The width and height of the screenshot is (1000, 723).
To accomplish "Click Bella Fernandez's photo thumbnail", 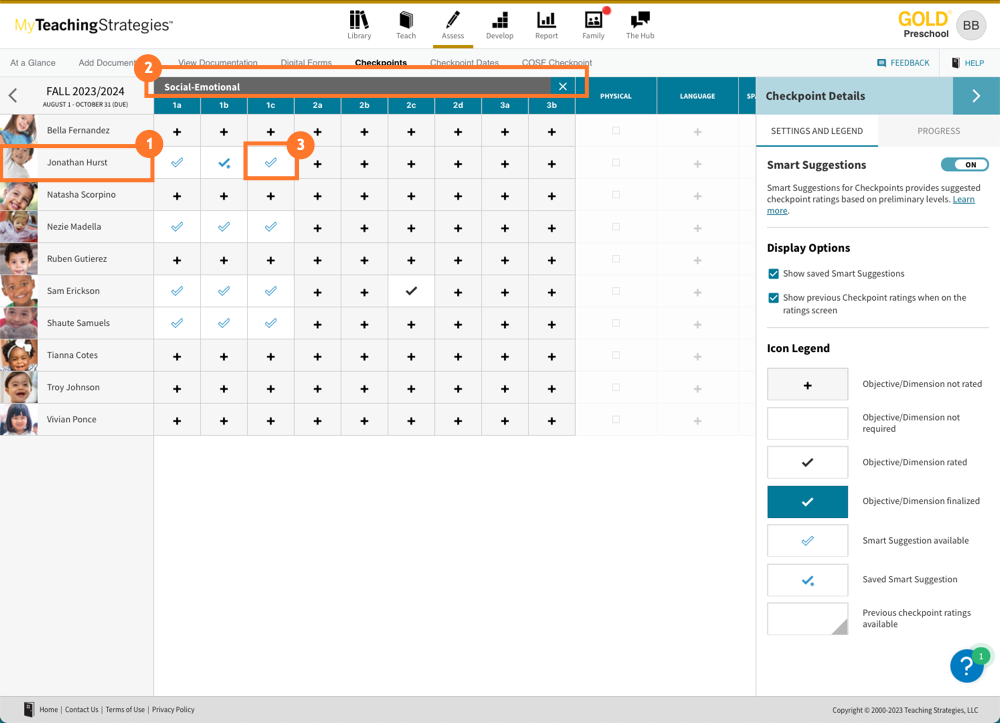I will [19, 130].
